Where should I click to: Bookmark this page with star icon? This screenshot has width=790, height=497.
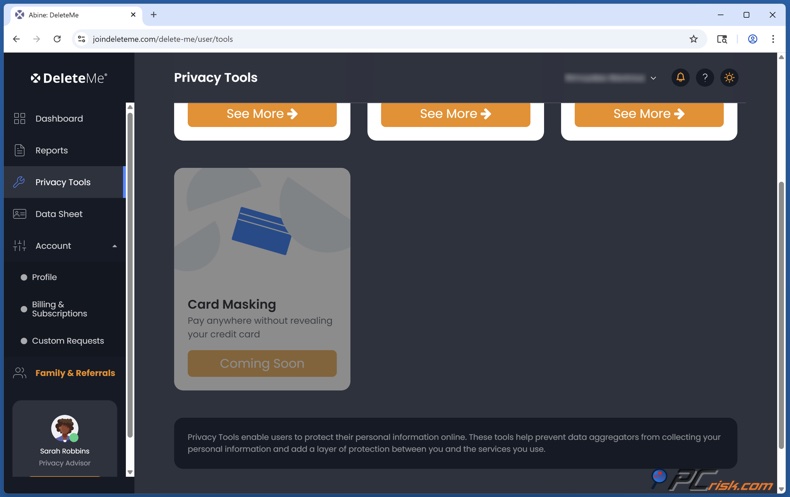coord(693,39)
